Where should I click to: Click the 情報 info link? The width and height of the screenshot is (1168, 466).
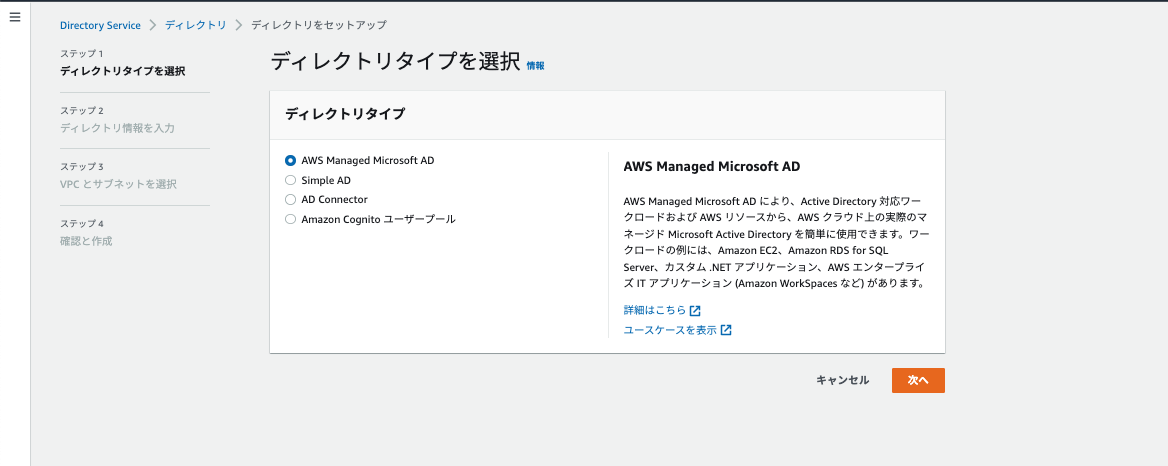coord(536,66)
